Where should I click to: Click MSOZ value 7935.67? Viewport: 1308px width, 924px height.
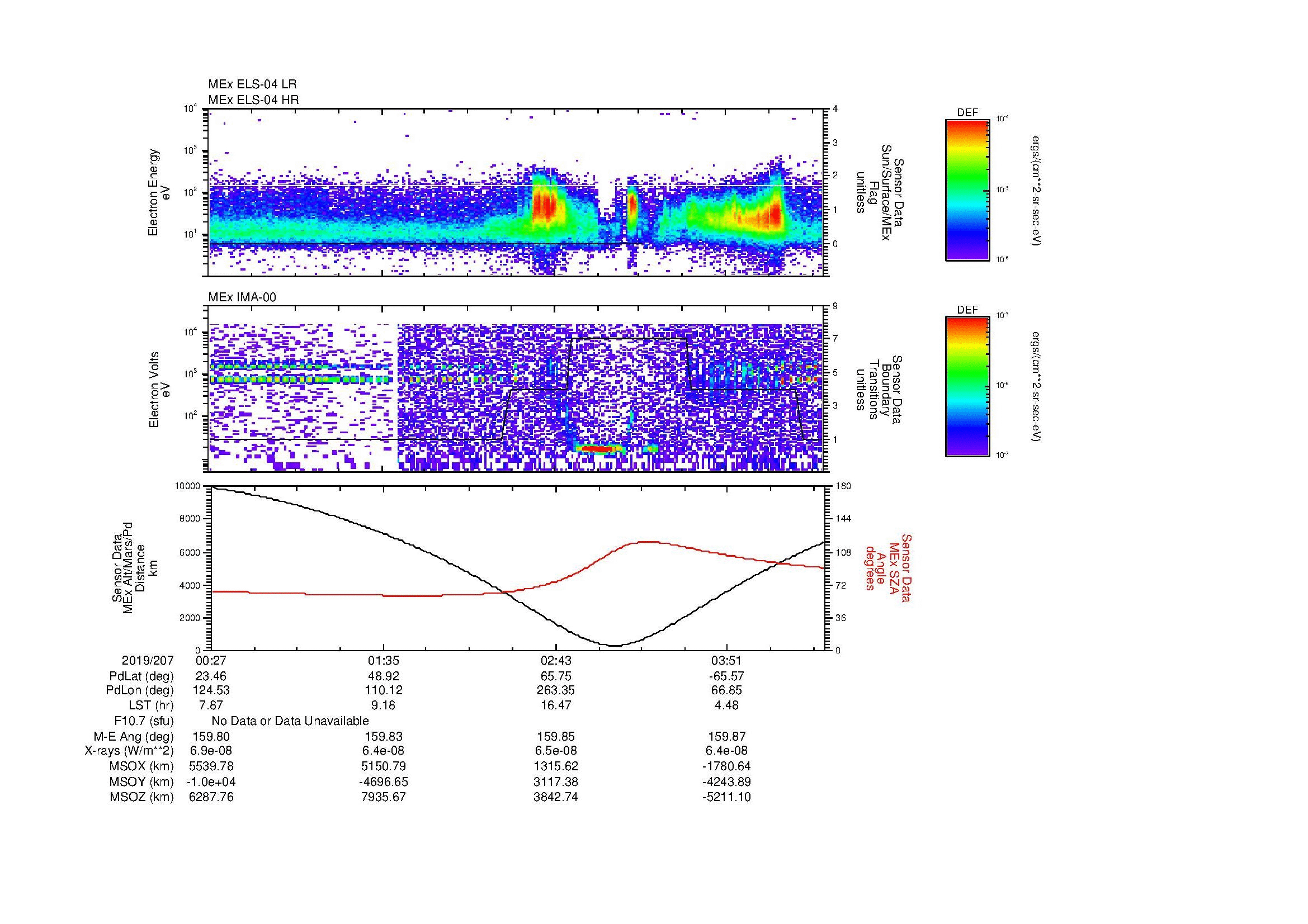(x=384, y=797)
